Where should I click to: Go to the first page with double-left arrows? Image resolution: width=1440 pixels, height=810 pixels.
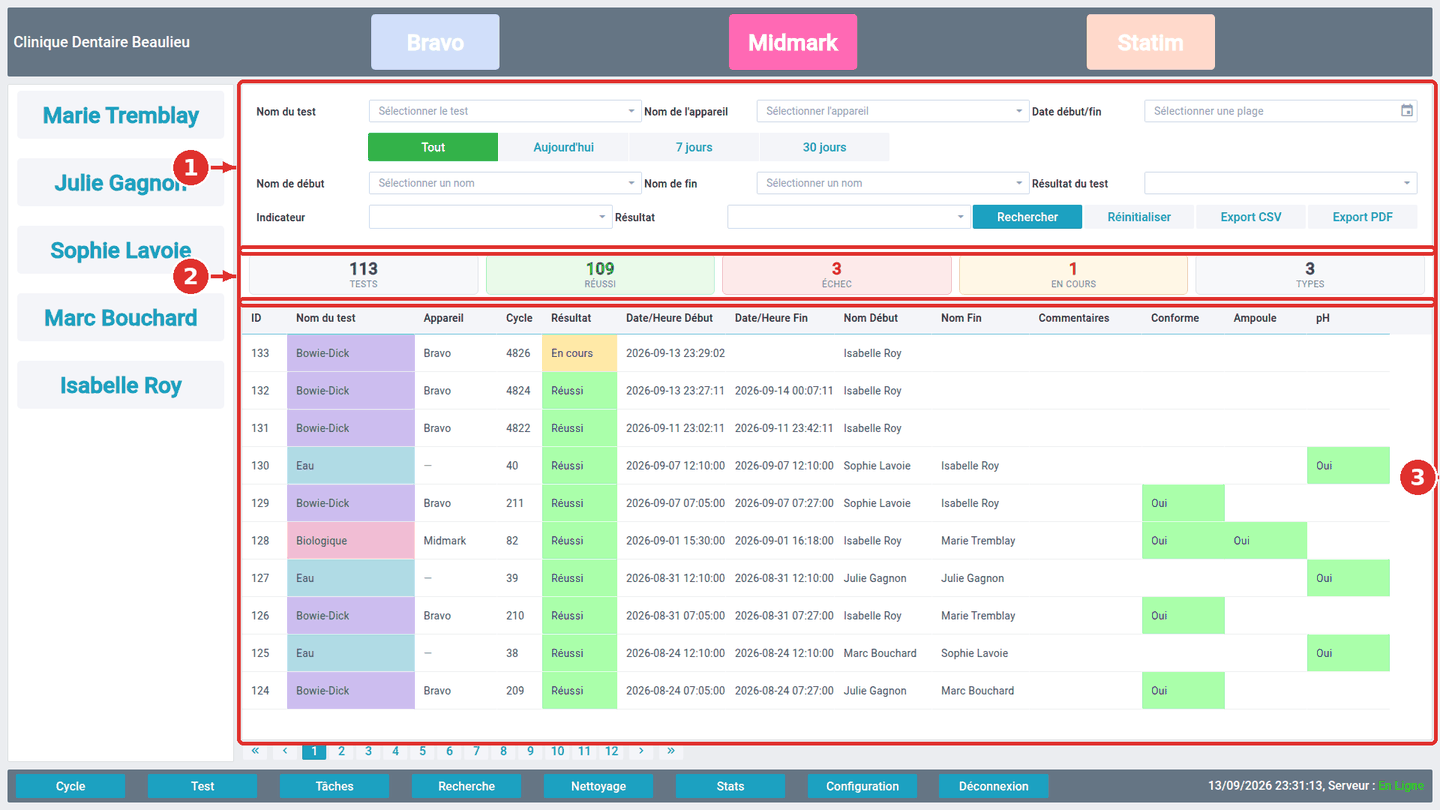[256, 751]
